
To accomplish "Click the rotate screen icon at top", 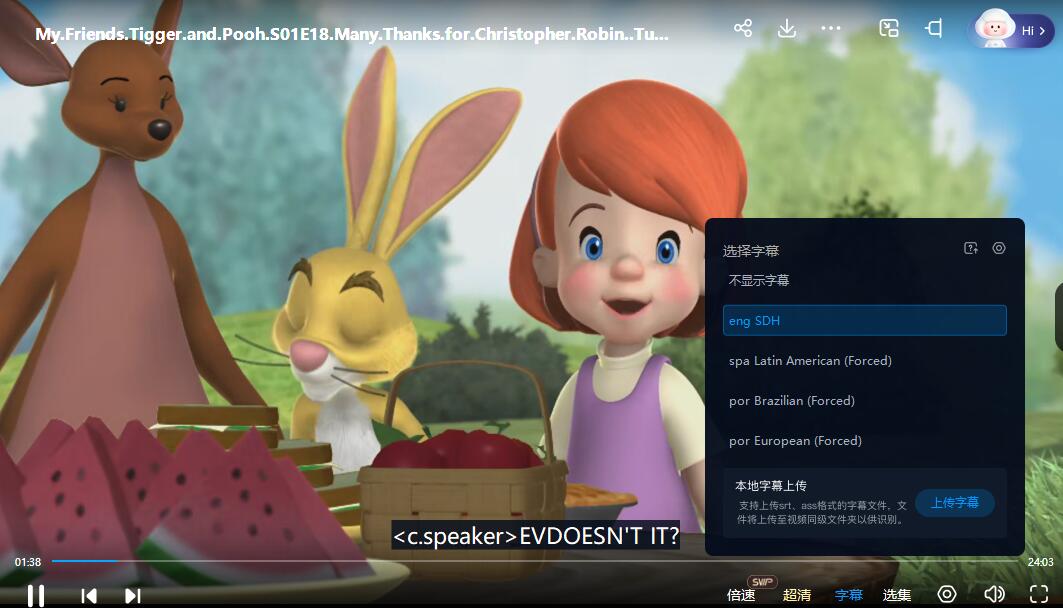I will coord(934,28).
